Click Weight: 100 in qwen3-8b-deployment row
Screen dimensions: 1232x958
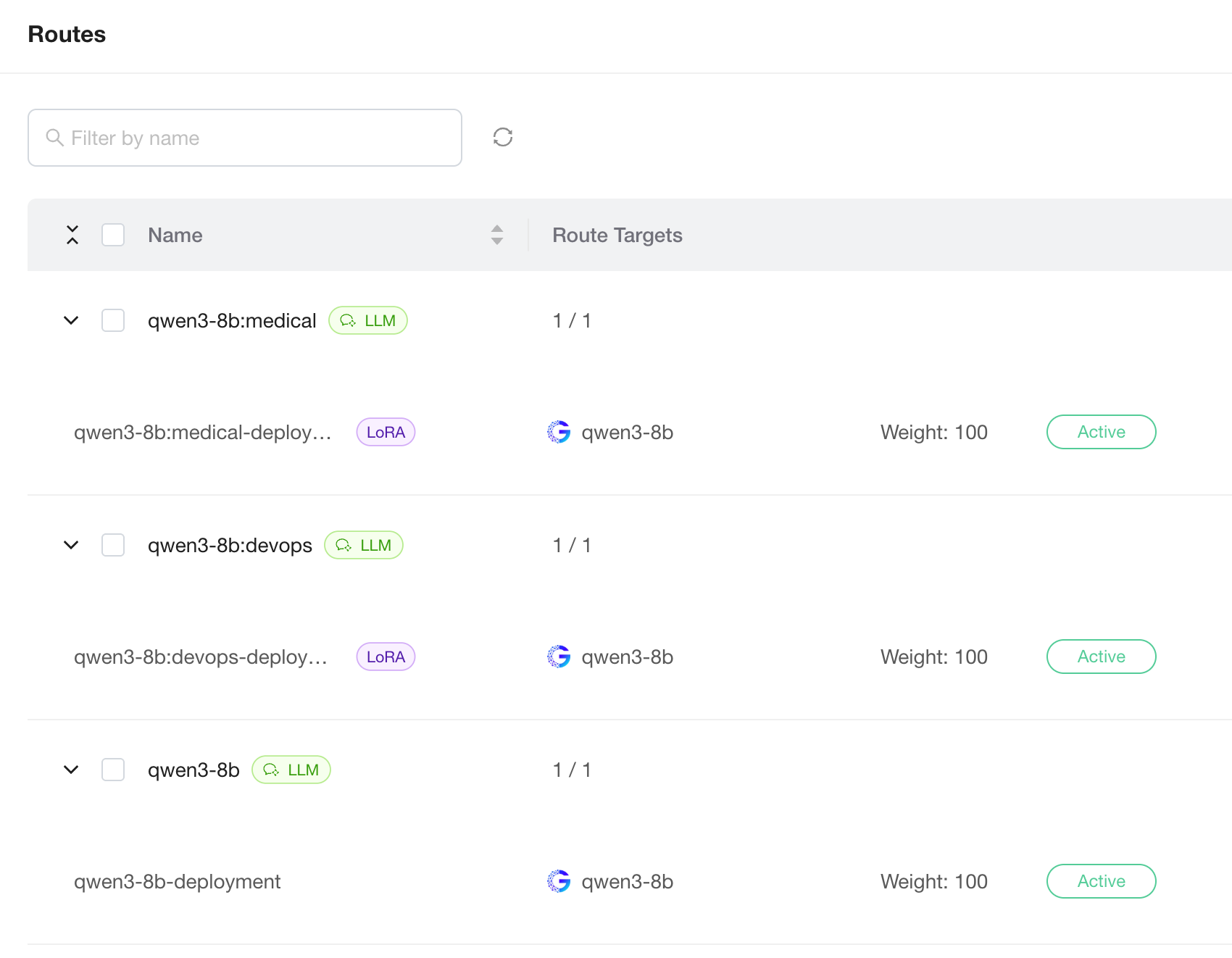(934, 881)
